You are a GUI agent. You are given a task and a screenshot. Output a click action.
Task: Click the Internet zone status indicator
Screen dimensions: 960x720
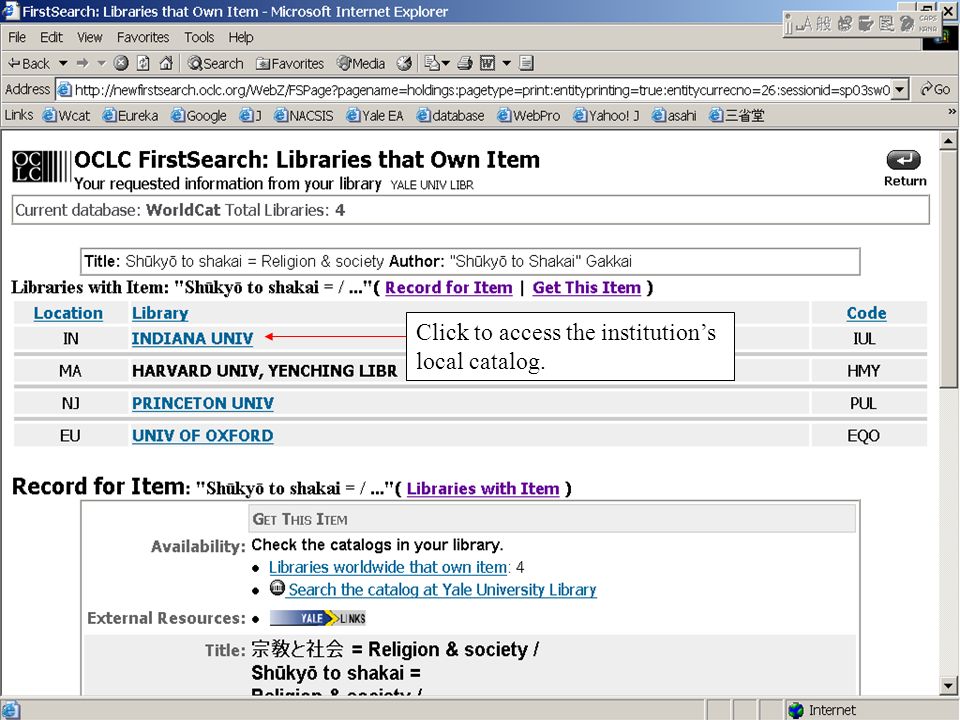[820, 710]
